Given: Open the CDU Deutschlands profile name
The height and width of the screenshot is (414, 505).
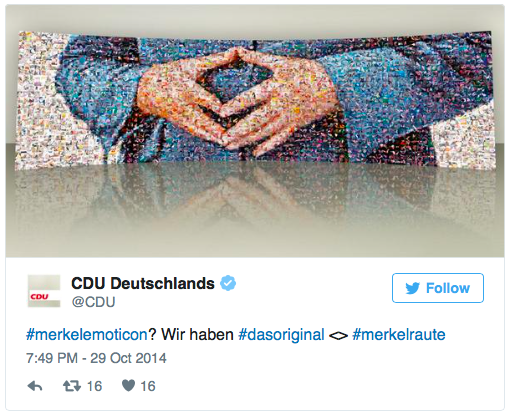Looking at the screenshot, I should click(143, 283).
